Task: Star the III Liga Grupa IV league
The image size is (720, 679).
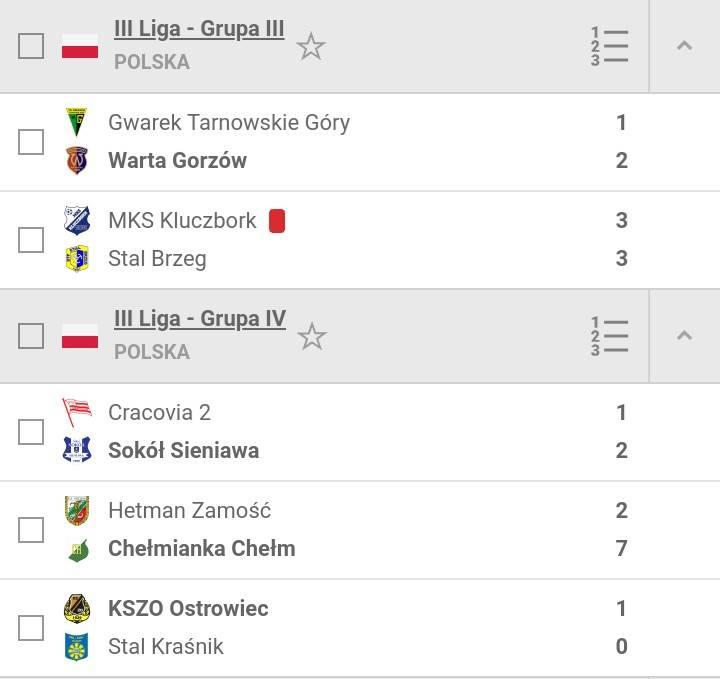Action: click(x=312, y=337)
